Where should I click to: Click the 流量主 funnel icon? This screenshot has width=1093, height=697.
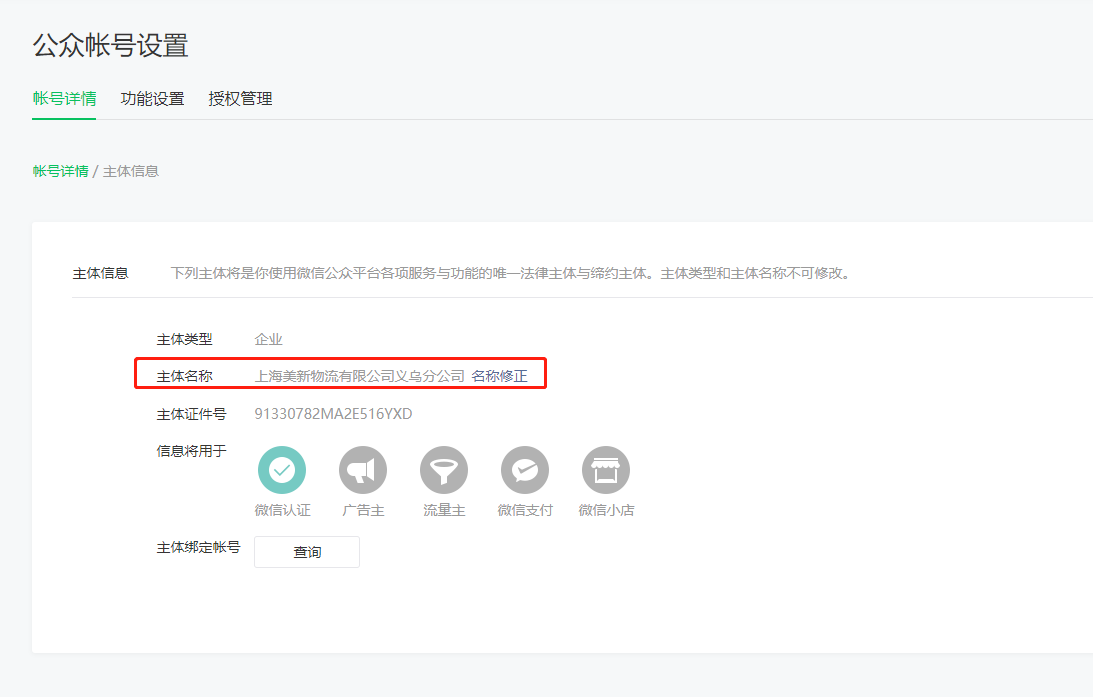click(444, 470)
